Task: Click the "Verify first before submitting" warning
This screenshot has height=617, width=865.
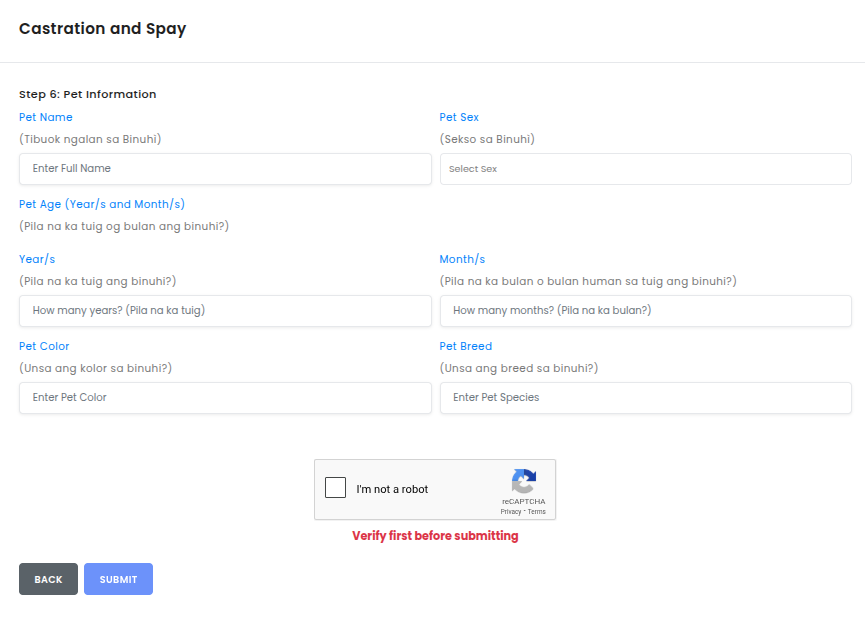Action: point(435,536)
